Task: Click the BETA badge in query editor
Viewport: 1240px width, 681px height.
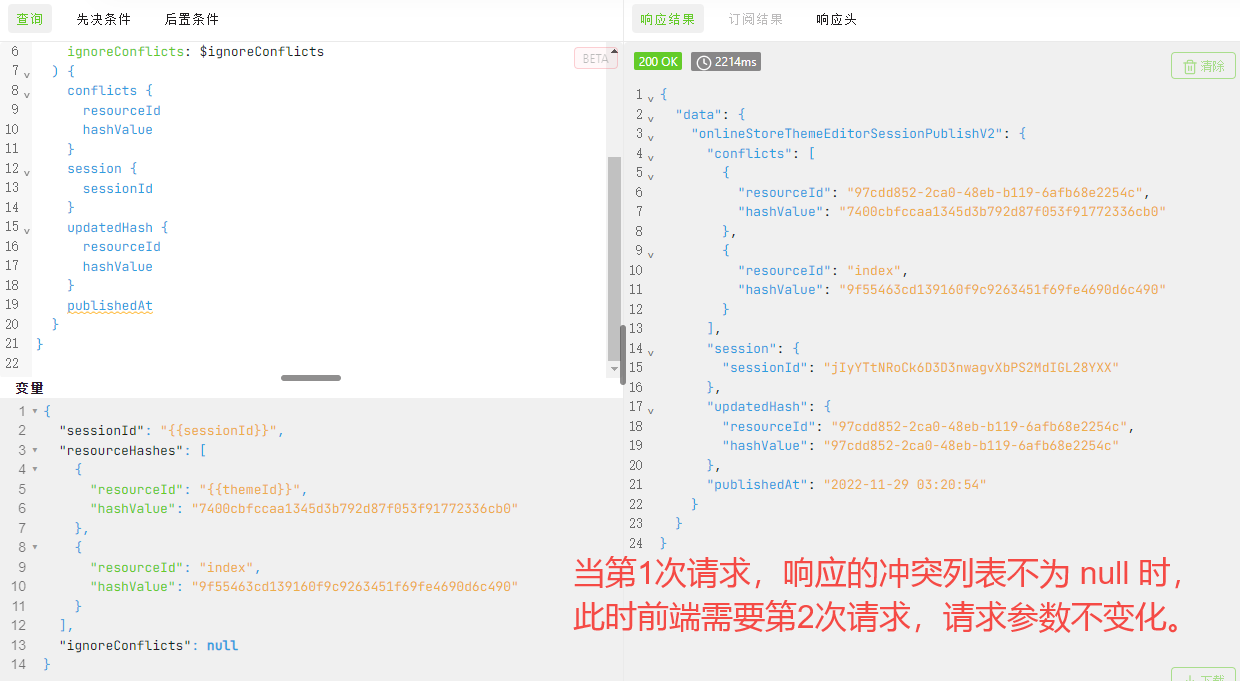Action: click(x=595, y=59)
